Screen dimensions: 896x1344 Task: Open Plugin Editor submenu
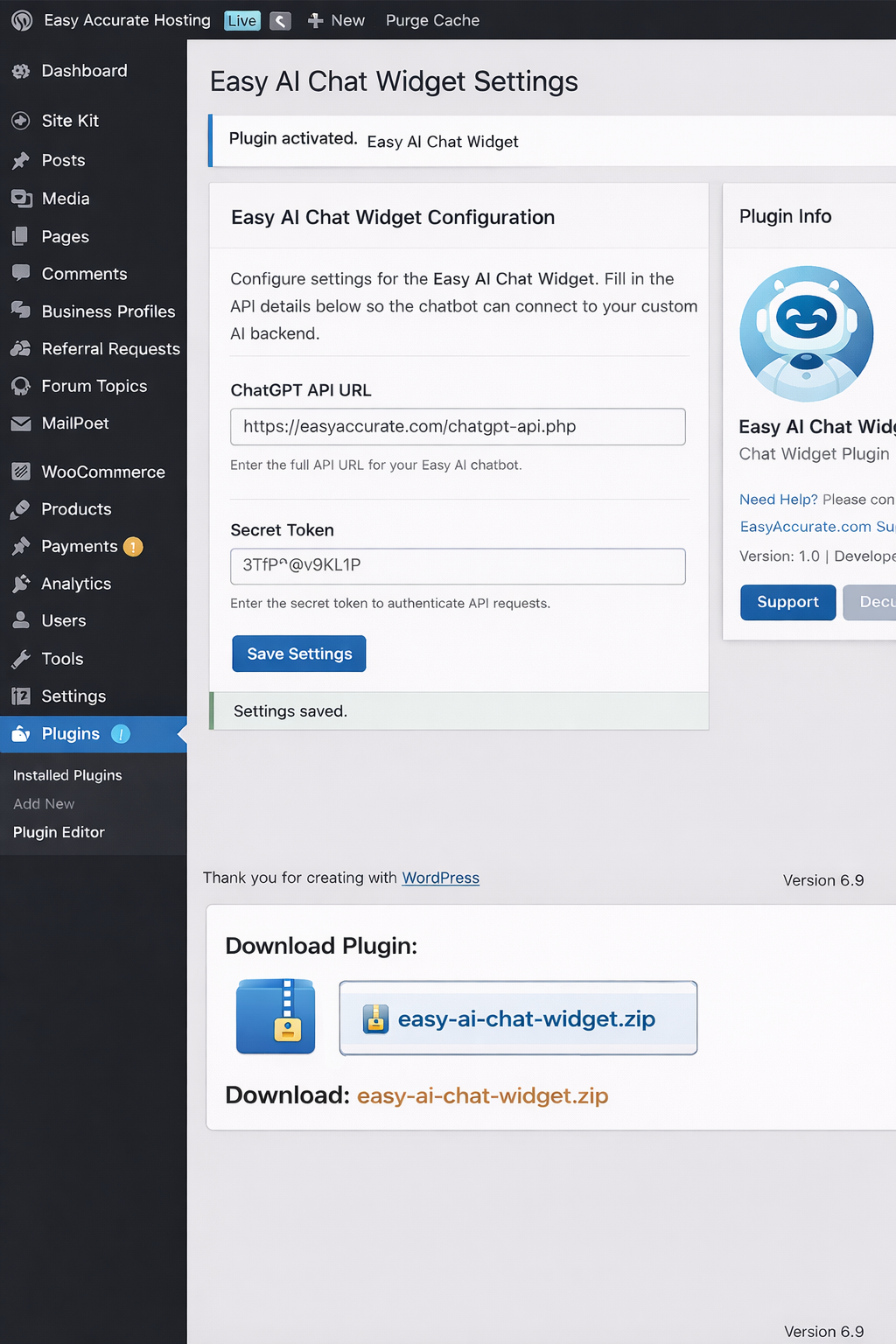click(59, 832)
